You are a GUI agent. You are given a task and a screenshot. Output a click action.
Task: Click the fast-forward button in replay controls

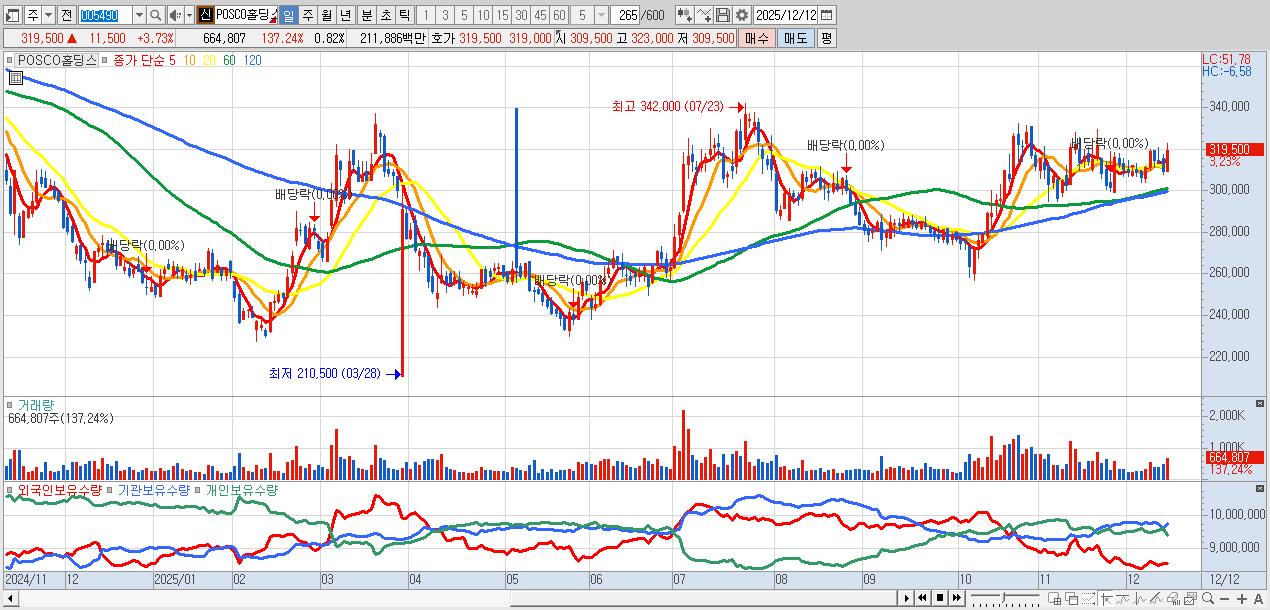[x=957, y=598]
